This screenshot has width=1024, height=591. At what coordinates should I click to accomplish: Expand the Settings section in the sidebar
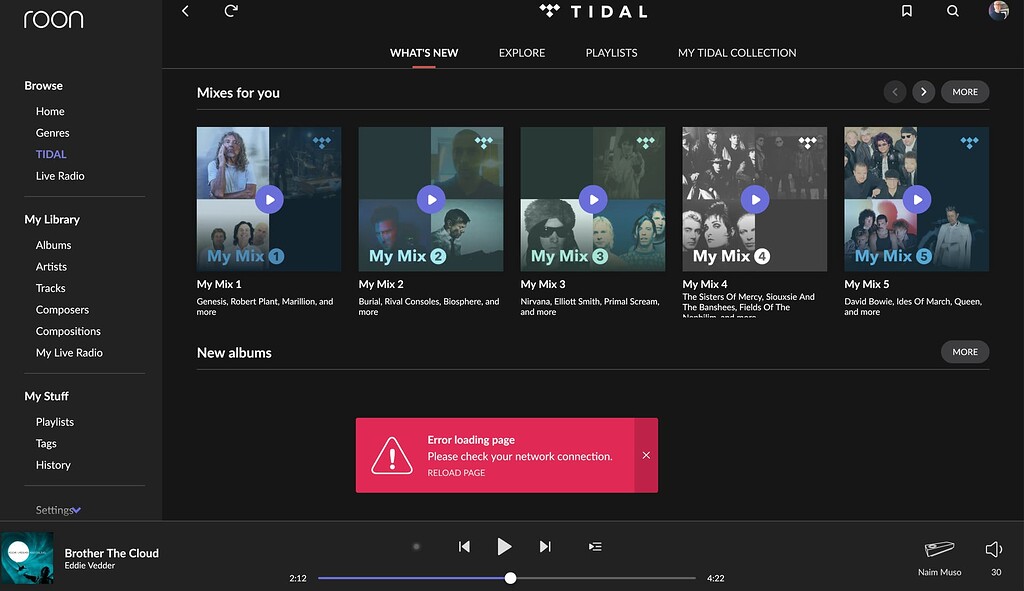(57, 509)
